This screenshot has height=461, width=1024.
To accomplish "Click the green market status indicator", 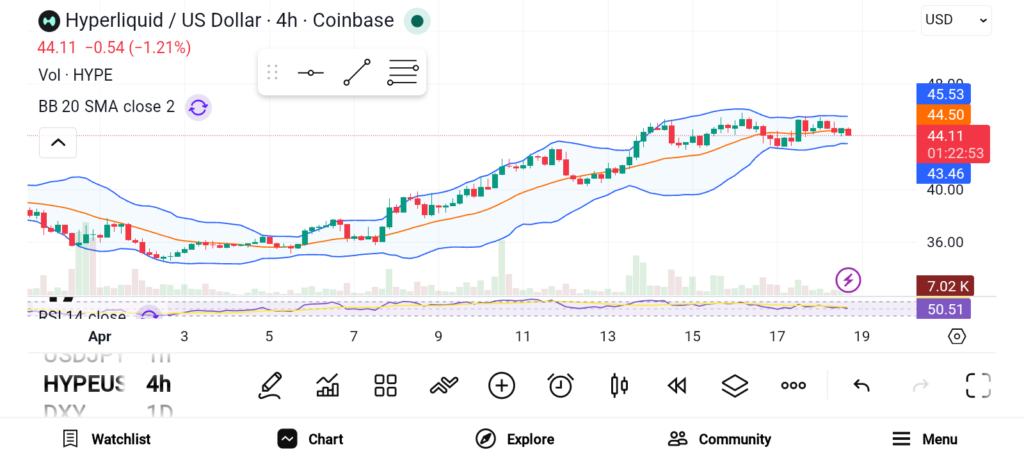I will click(417, 20).
